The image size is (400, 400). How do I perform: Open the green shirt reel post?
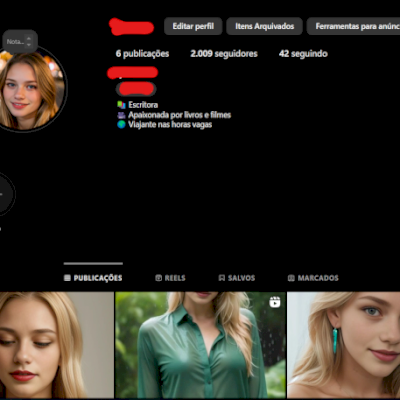tap(200, 345)
